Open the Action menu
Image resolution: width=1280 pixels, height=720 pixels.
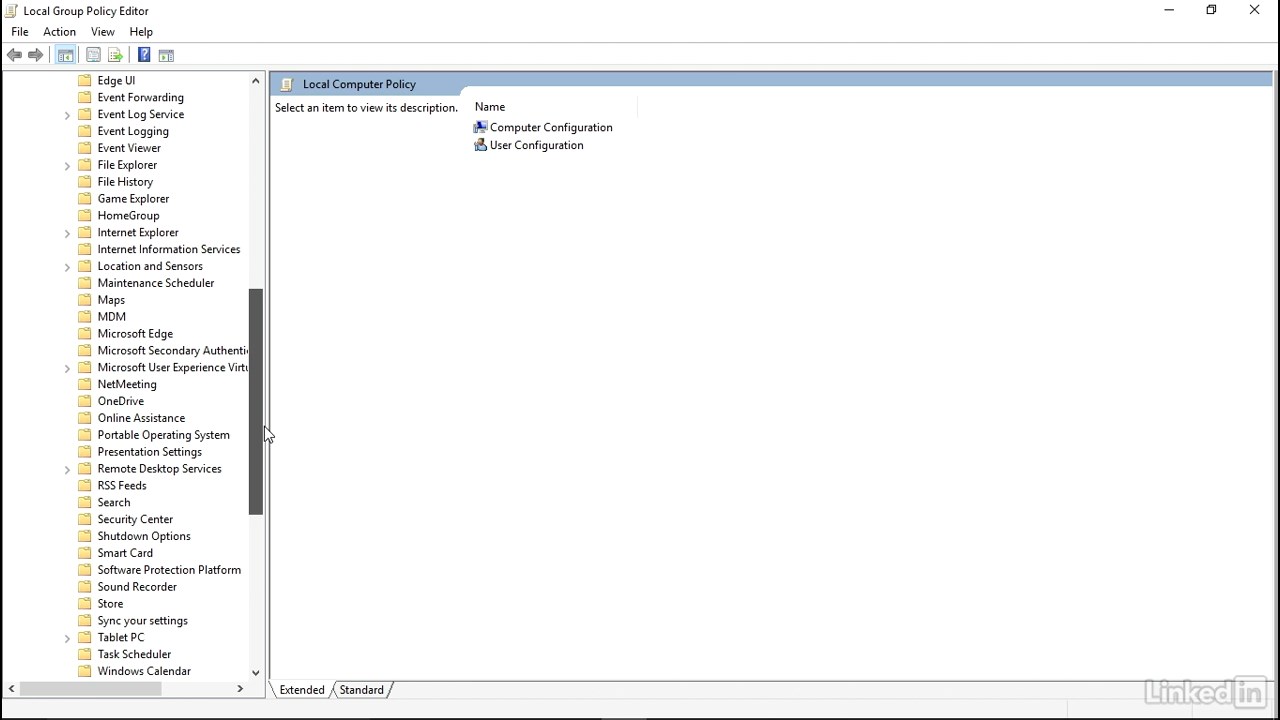59,32
